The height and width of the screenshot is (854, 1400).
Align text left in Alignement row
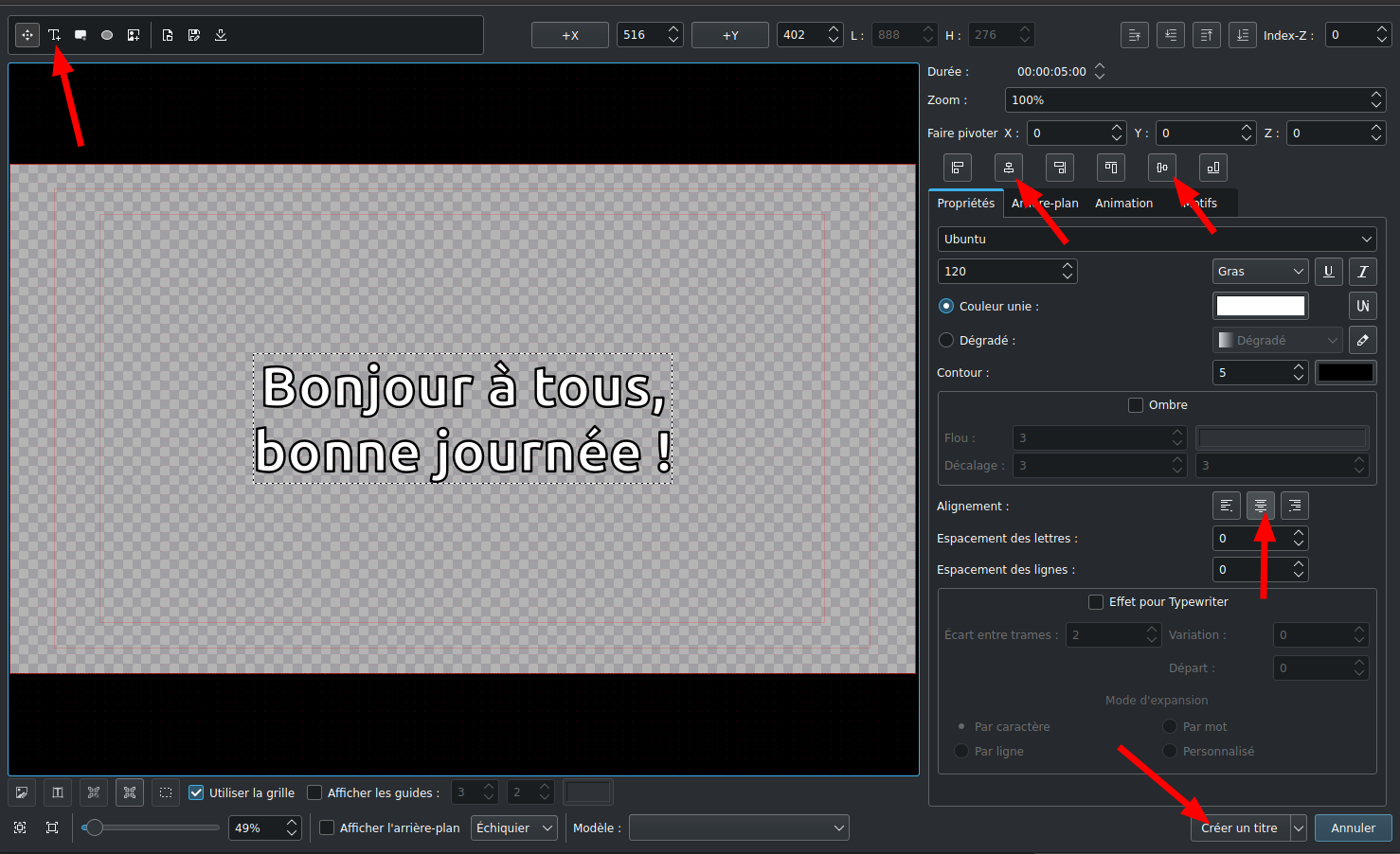1227,506
